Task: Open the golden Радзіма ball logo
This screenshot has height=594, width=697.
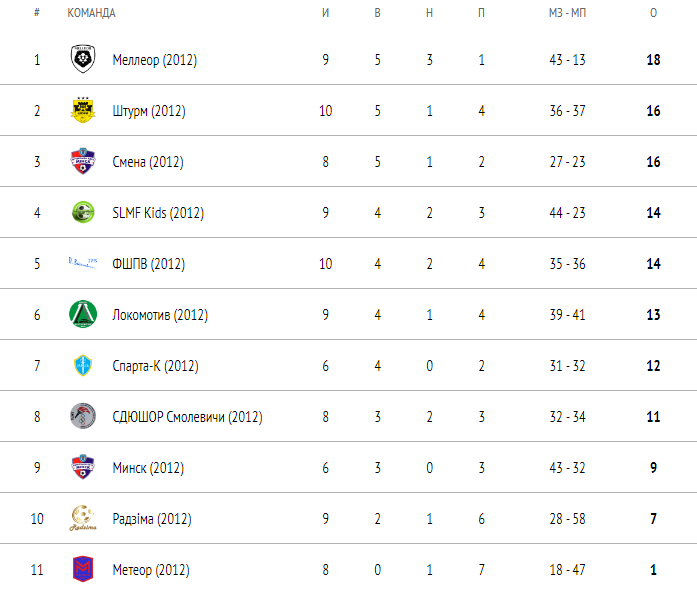Action: 83,518
